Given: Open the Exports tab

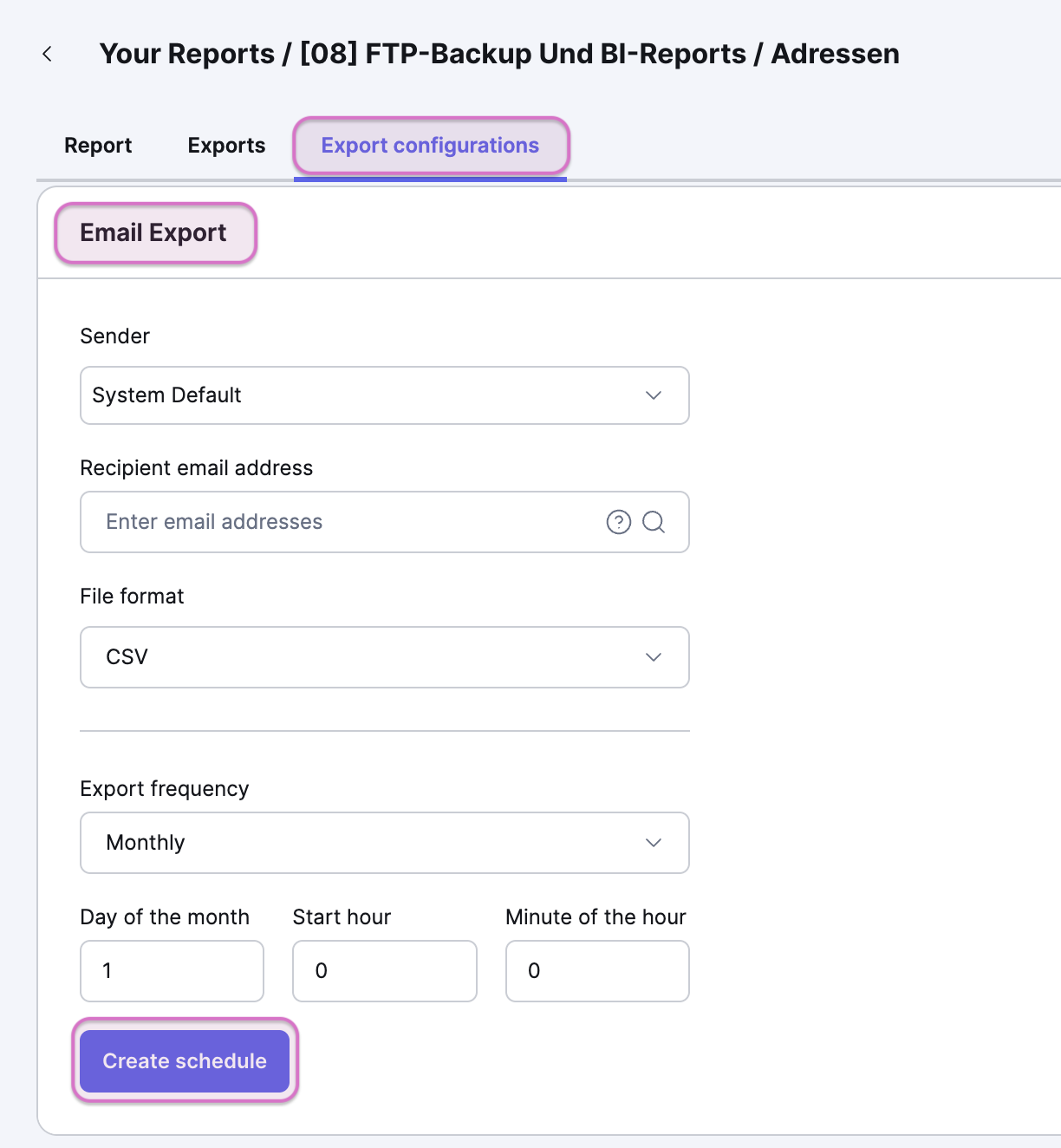Looking at the screenshot, I should point(226,146).
